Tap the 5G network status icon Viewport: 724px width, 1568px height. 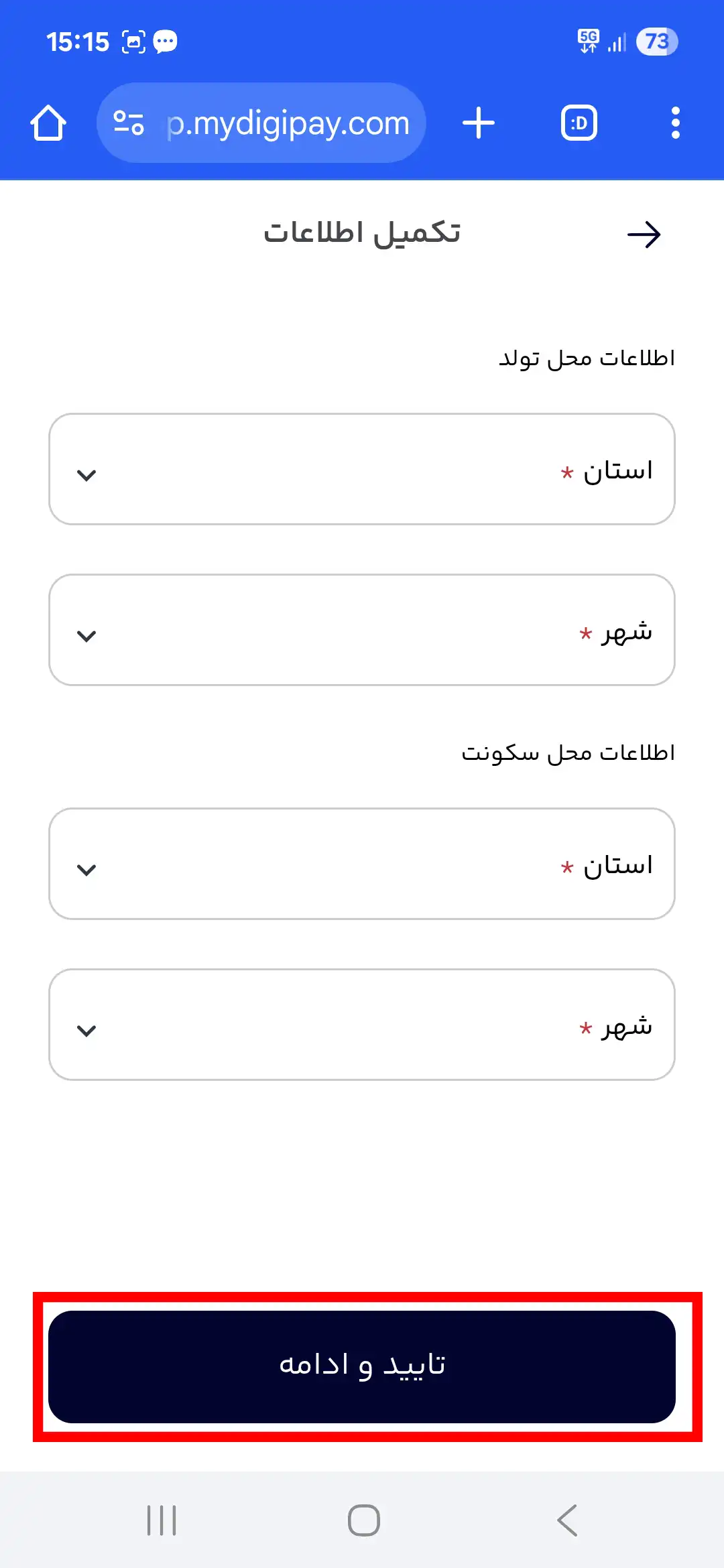589,42
